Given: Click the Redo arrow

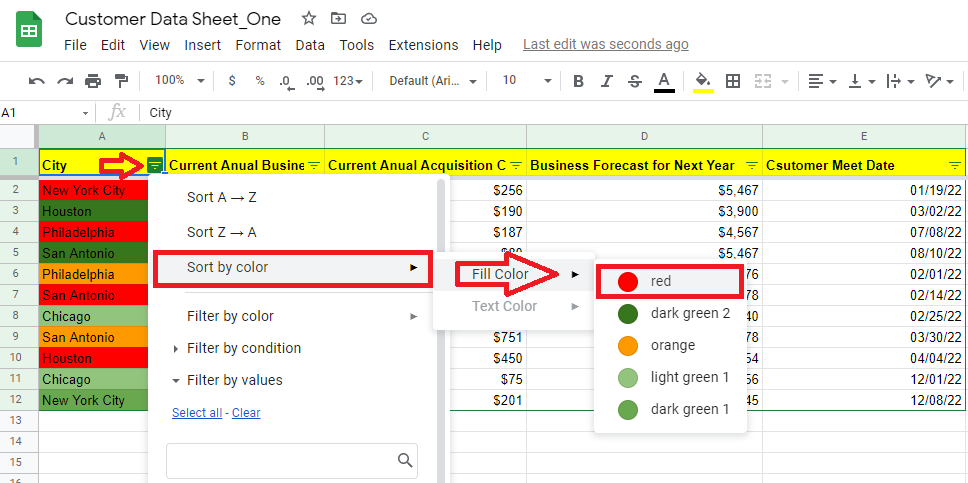Looking at the screenshot, I should 65,81.
